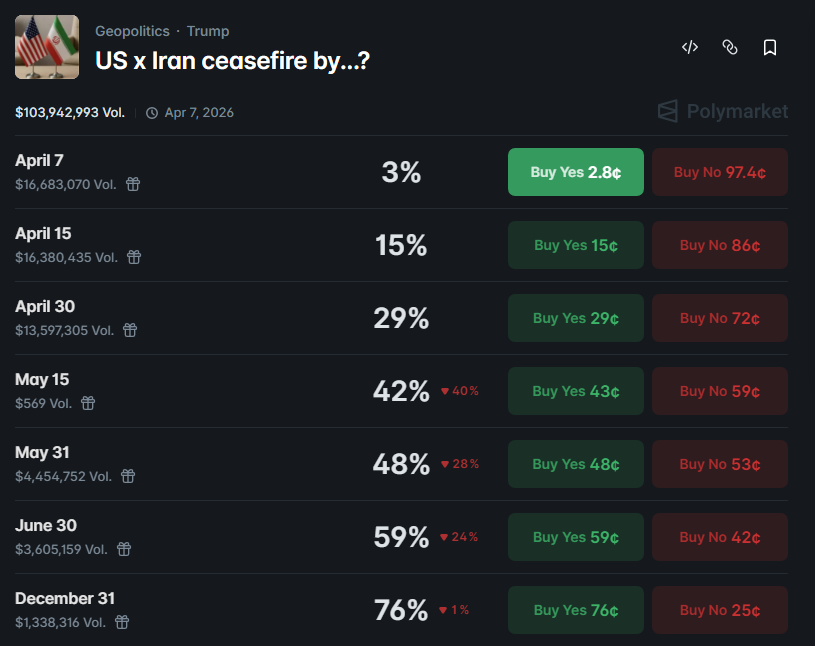This screenshot has height=646, width=815.
Task: Buy Yes at 2.8¢ for April 7
Action: (575, 172)
